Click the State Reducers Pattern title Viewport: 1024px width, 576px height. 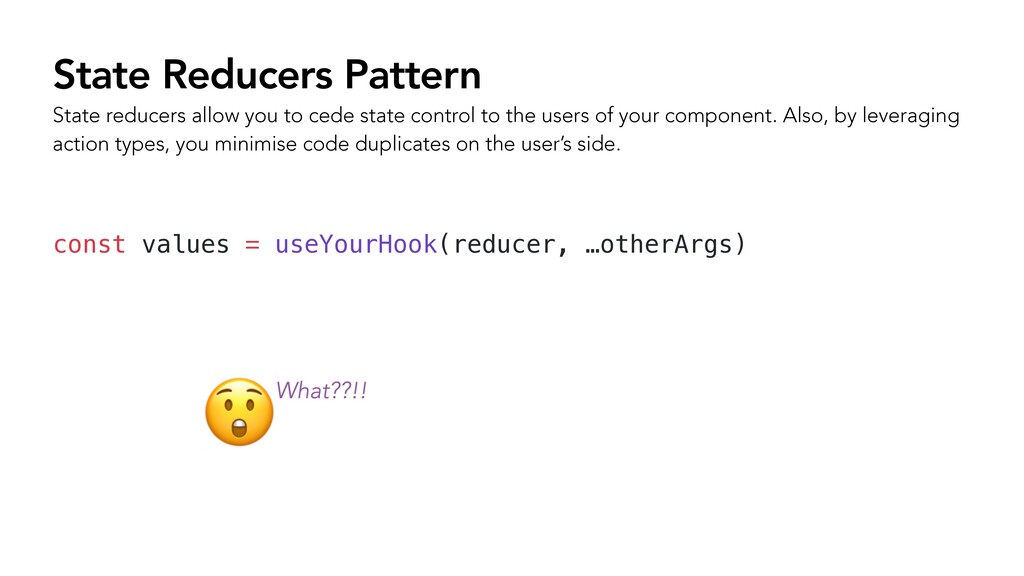[267, 74]
